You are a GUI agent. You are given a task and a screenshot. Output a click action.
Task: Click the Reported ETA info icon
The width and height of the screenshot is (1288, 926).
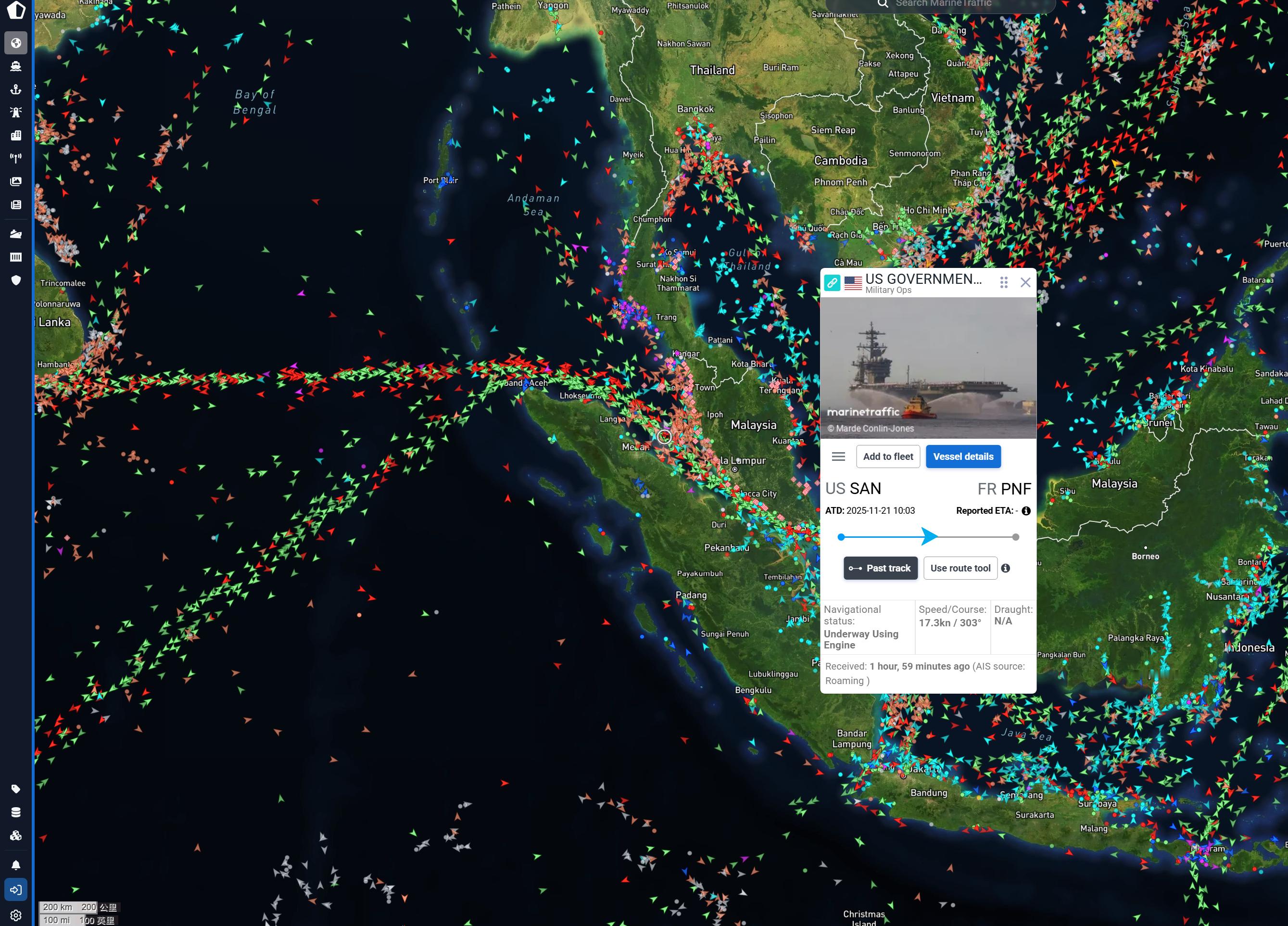[x=1025, y=511]
